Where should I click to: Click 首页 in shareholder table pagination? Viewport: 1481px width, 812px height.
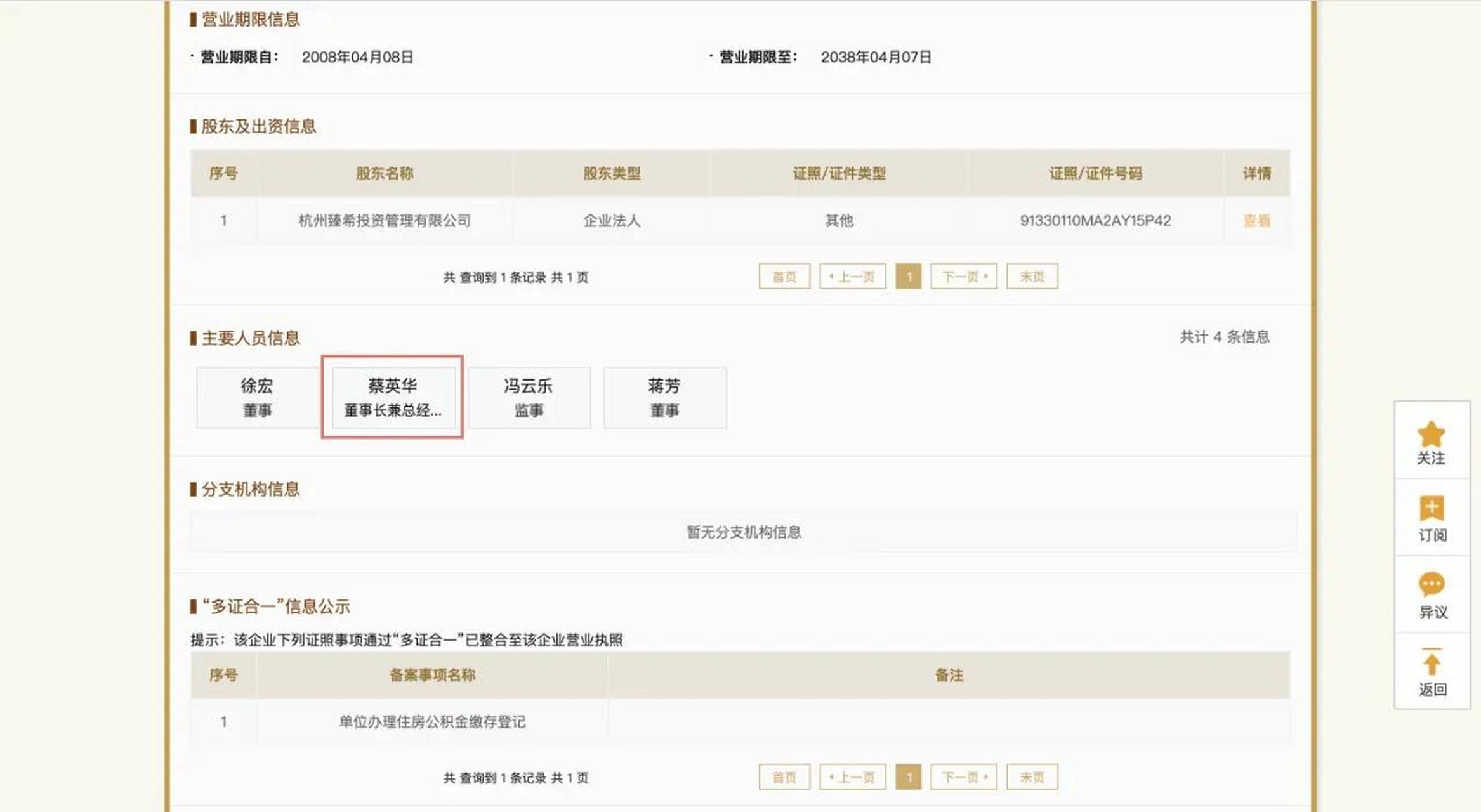tap(784, 276)
